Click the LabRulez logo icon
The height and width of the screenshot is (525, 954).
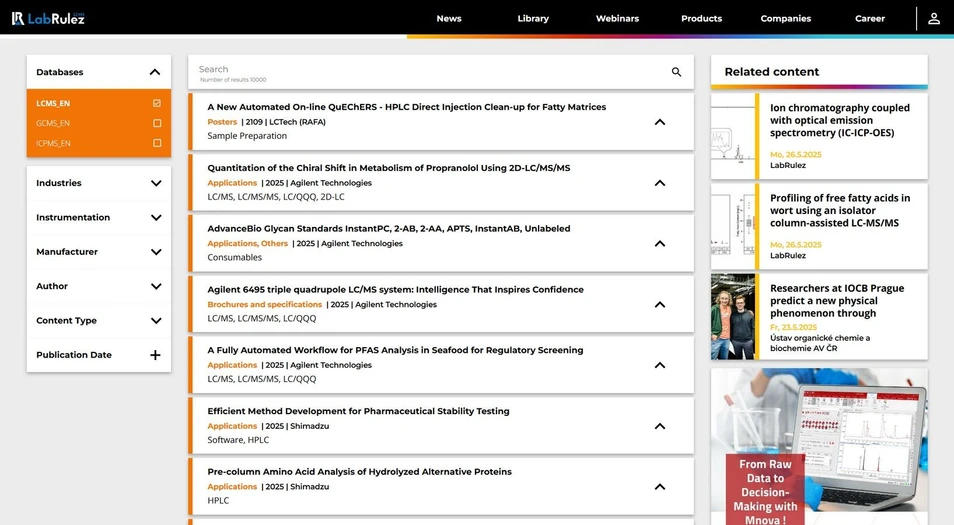[x=18, y=18]
